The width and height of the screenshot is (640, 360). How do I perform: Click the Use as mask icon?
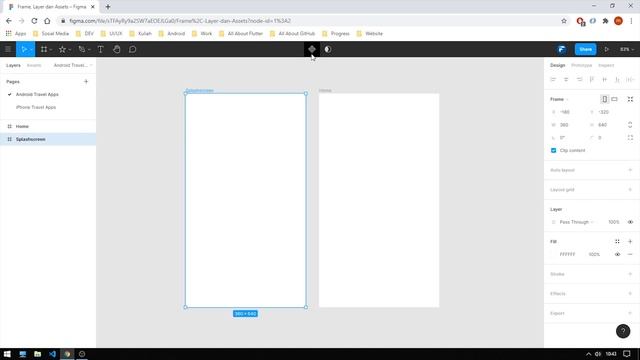[328, 49]
